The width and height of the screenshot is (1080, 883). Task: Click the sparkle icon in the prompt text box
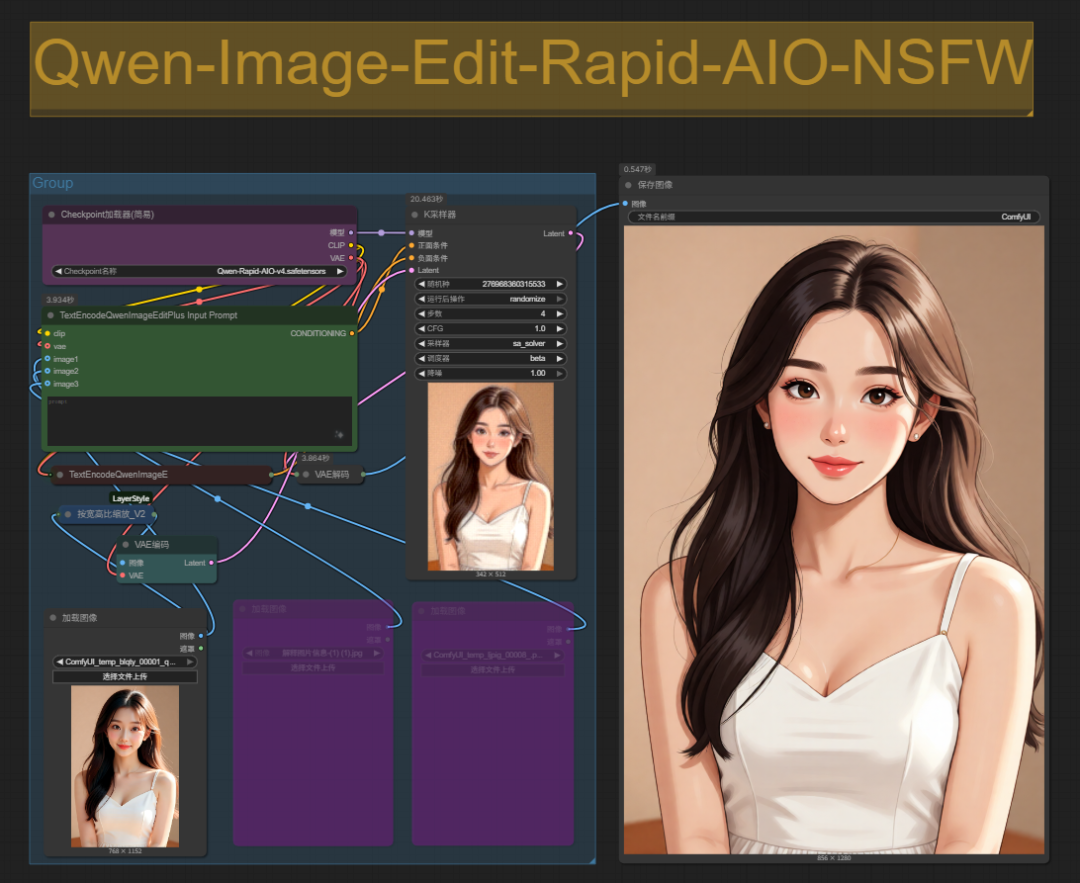click(x=339, y=435)
